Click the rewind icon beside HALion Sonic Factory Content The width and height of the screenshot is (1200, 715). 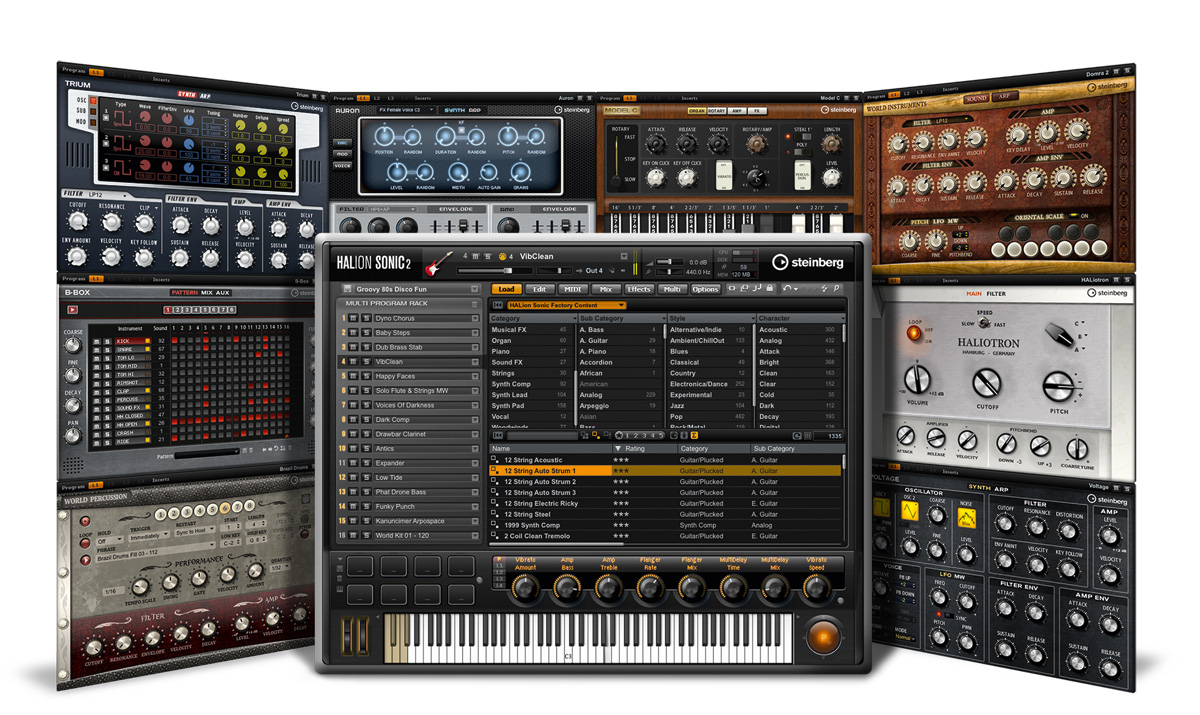coord(498,305)
